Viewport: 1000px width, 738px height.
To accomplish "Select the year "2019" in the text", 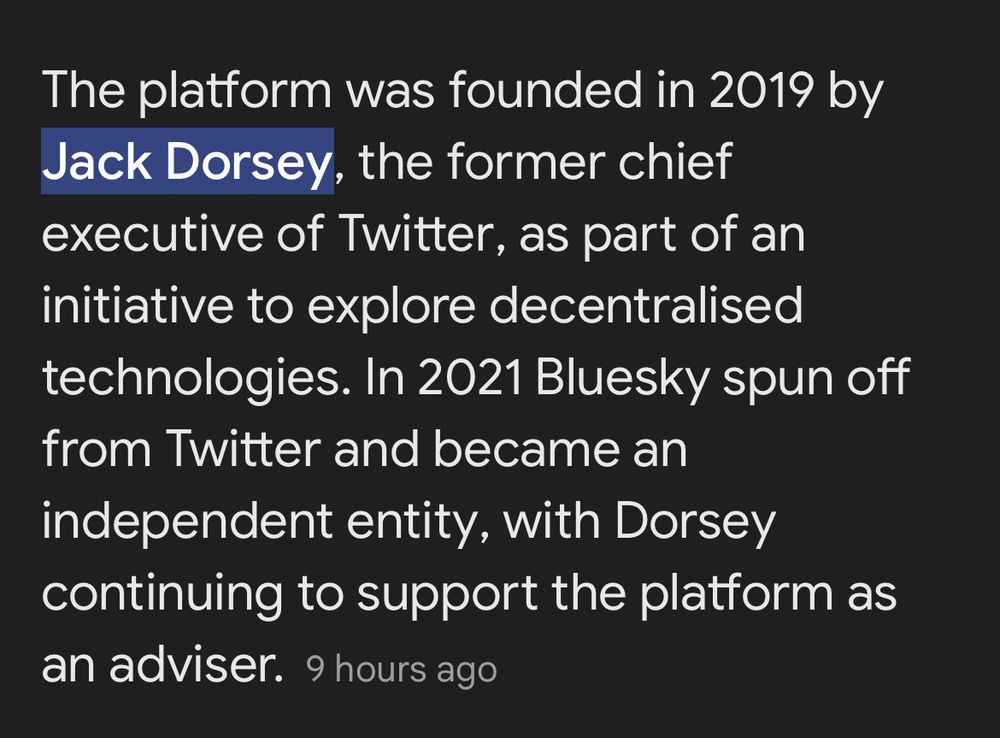I will (760, 90).
